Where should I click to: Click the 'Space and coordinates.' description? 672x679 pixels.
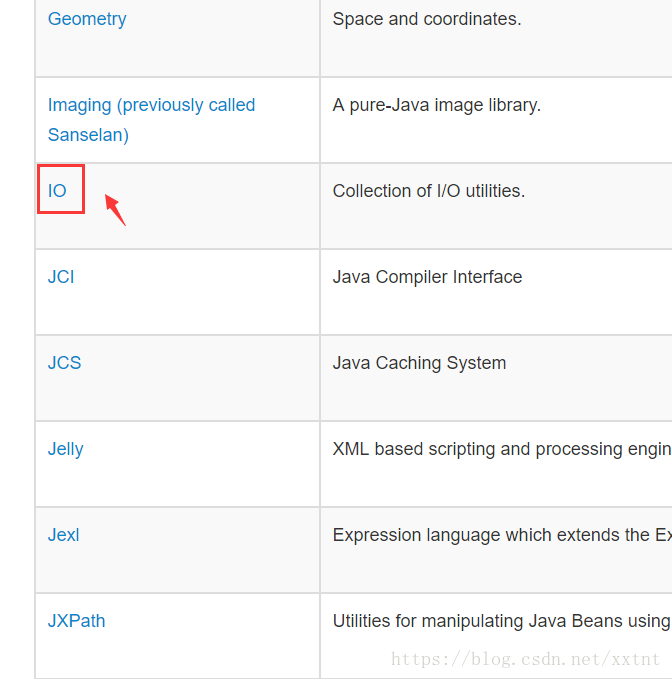[427, 19]
